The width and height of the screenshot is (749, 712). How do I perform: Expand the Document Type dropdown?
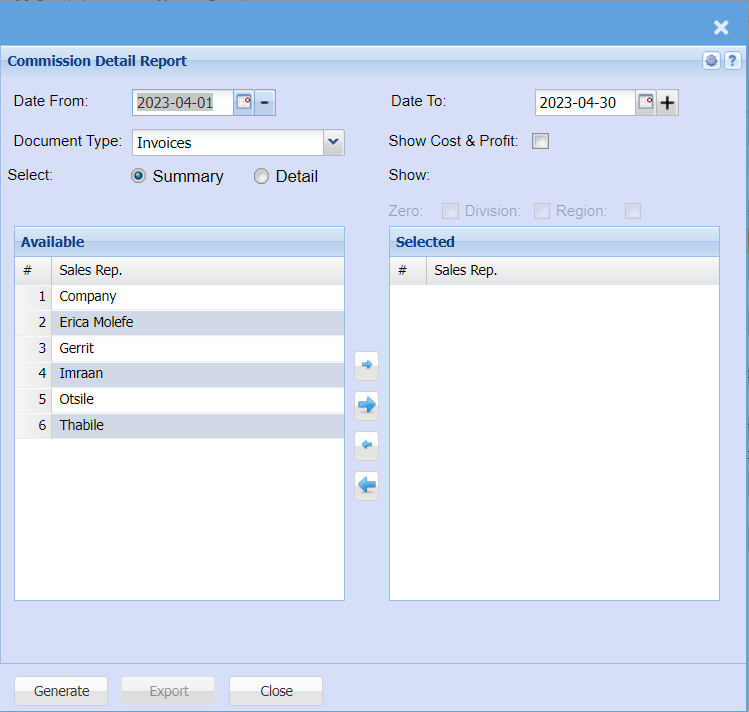[x=334, y=143]
